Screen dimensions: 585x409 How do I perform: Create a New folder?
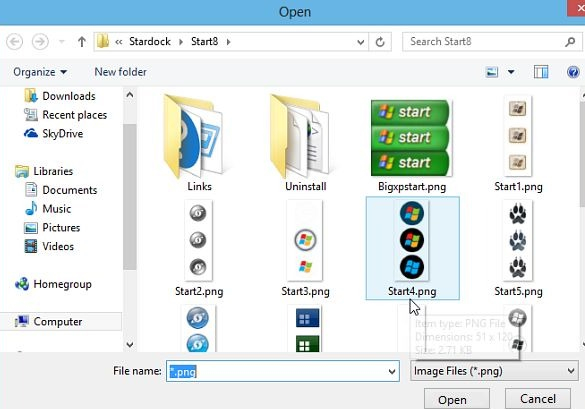tap(121, 72)
